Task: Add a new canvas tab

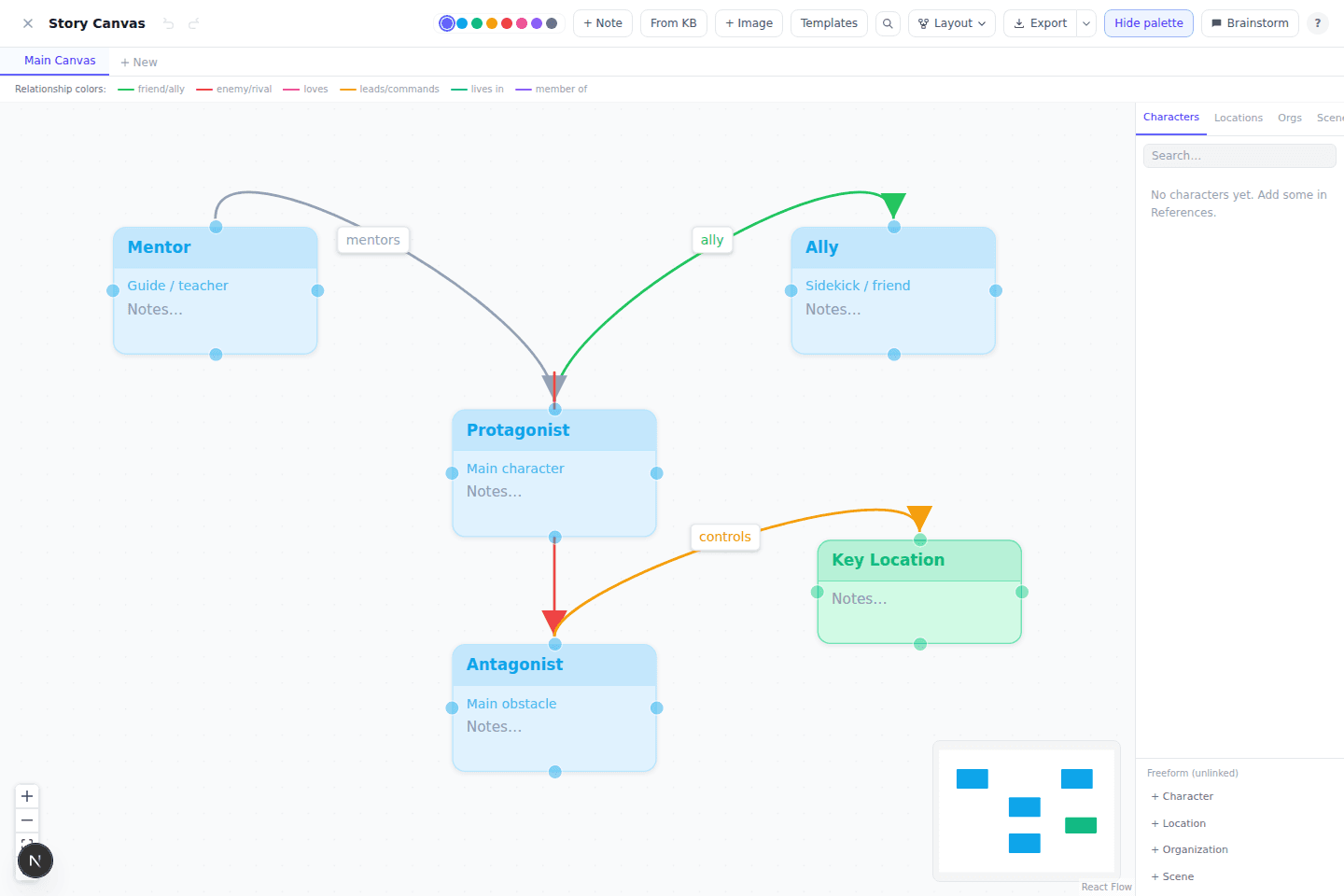Action: (x=139, y=63)
